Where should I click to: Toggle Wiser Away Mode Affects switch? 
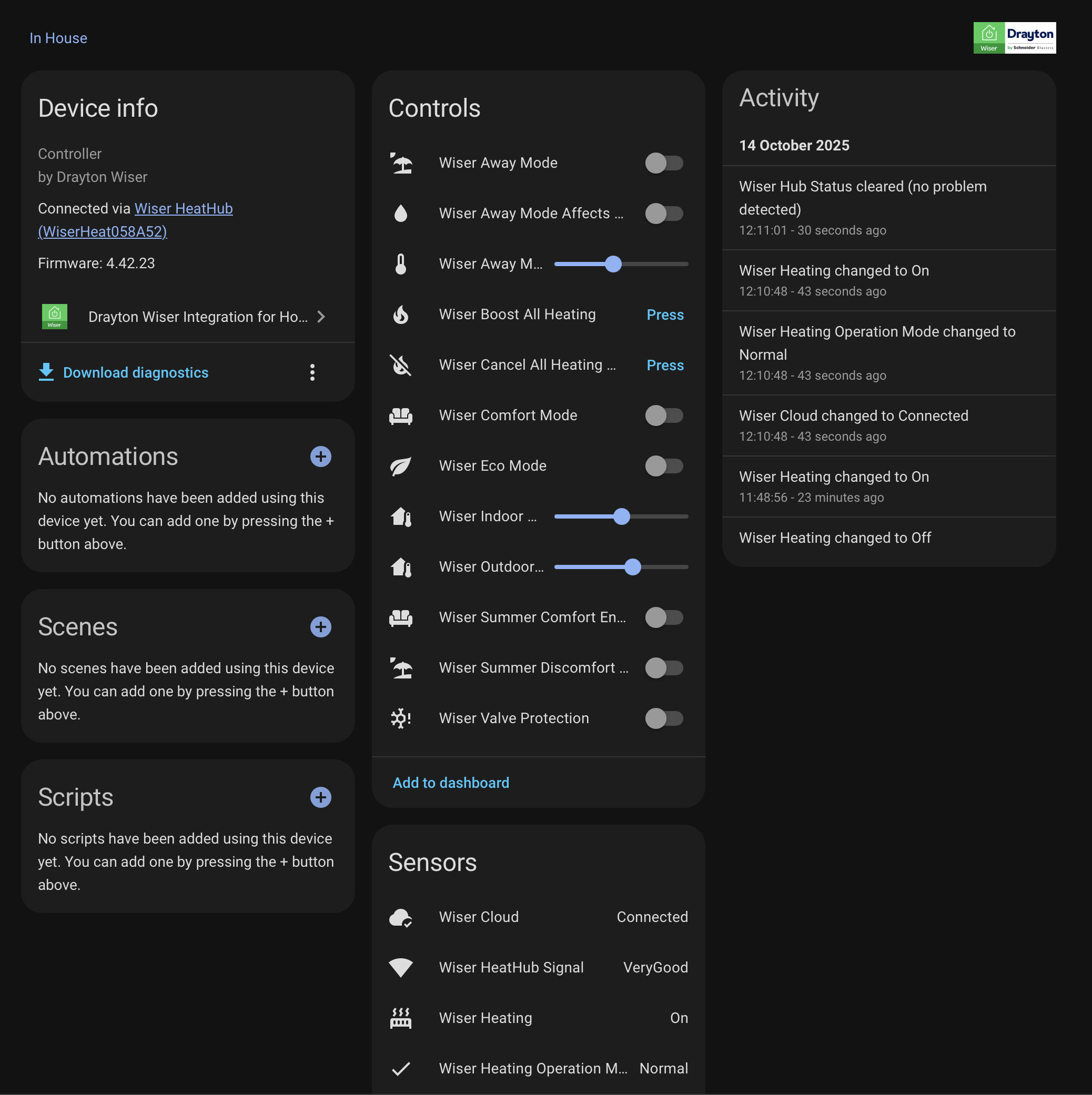click(x=664, y=214)
